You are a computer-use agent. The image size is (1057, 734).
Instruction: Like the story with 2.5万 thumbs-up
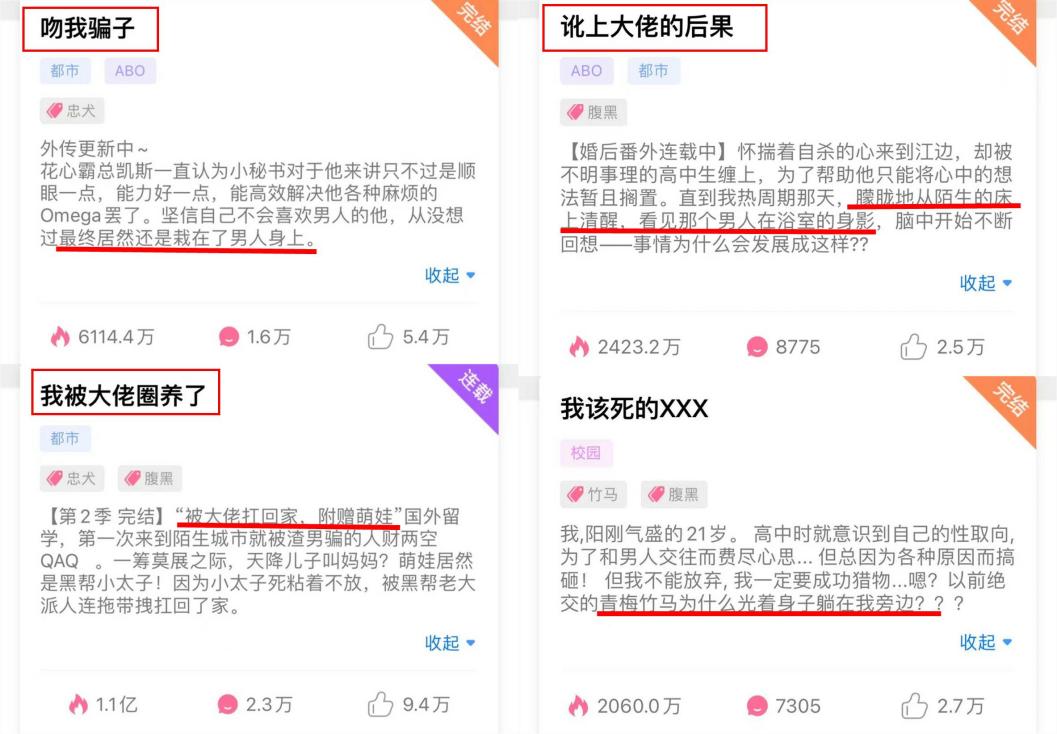click(913, 347)
